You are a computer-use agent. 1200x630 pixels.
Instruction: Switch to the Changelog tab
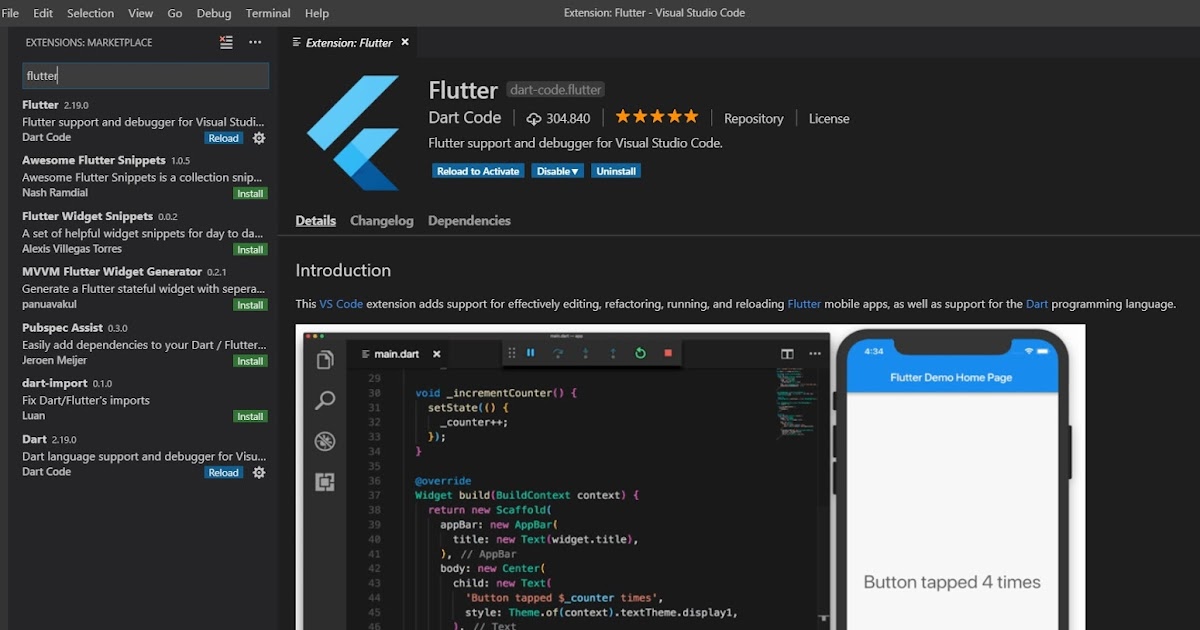(x=381, y=220)
